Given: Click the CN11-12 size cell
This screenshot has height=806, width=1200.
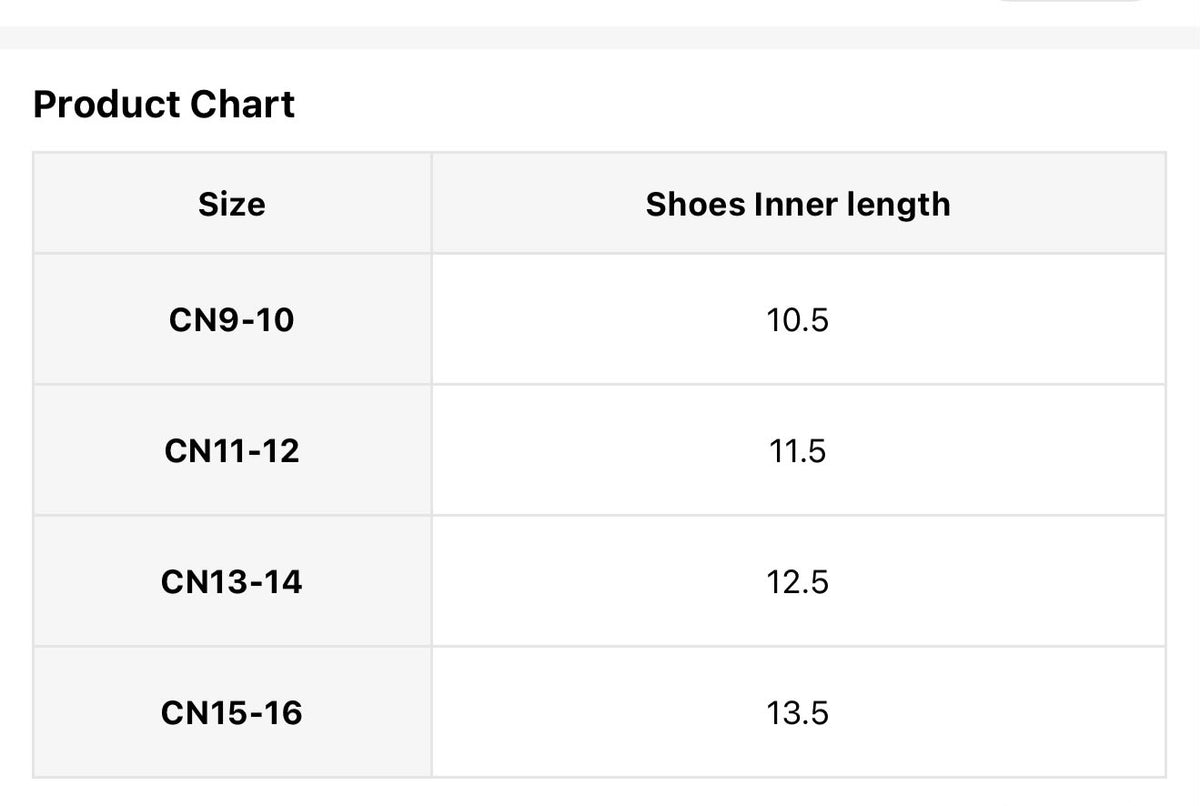Looking at the screenshot, I should click(x=232, y=451).
